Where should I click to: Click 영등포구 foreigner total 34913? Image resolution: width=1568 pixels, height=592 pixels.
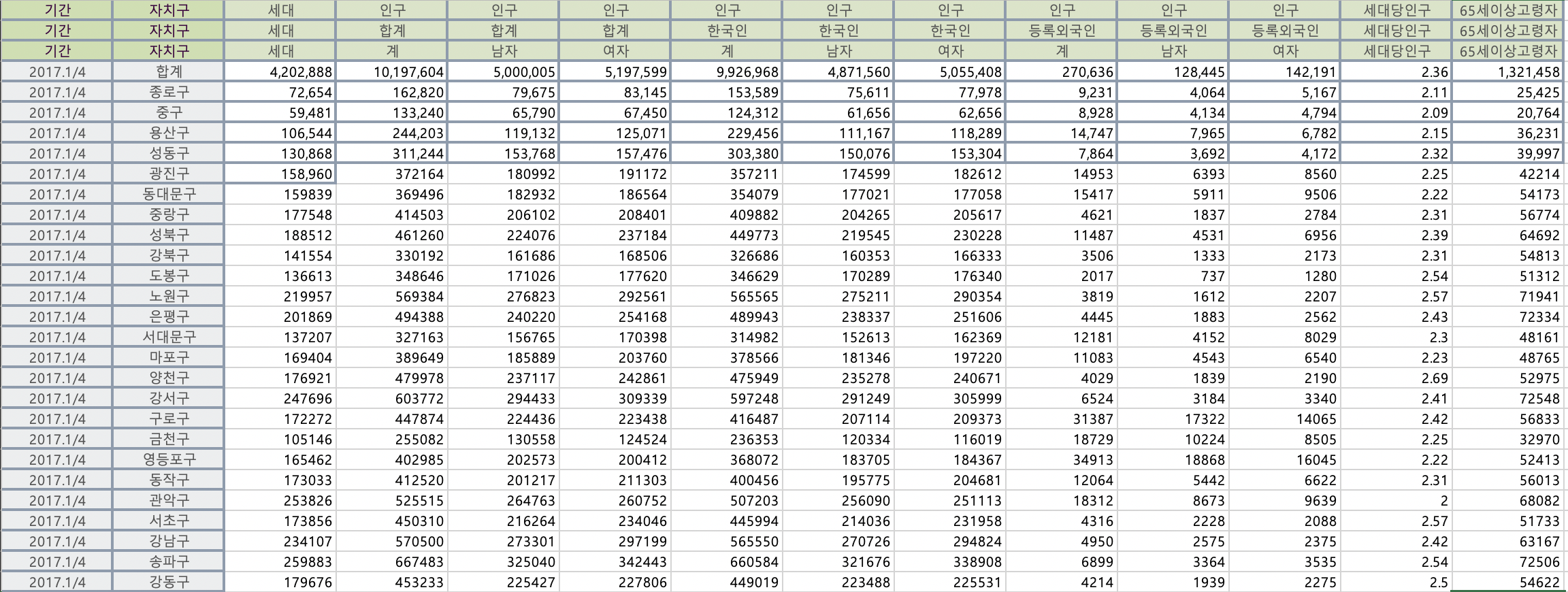point(1061,459)
